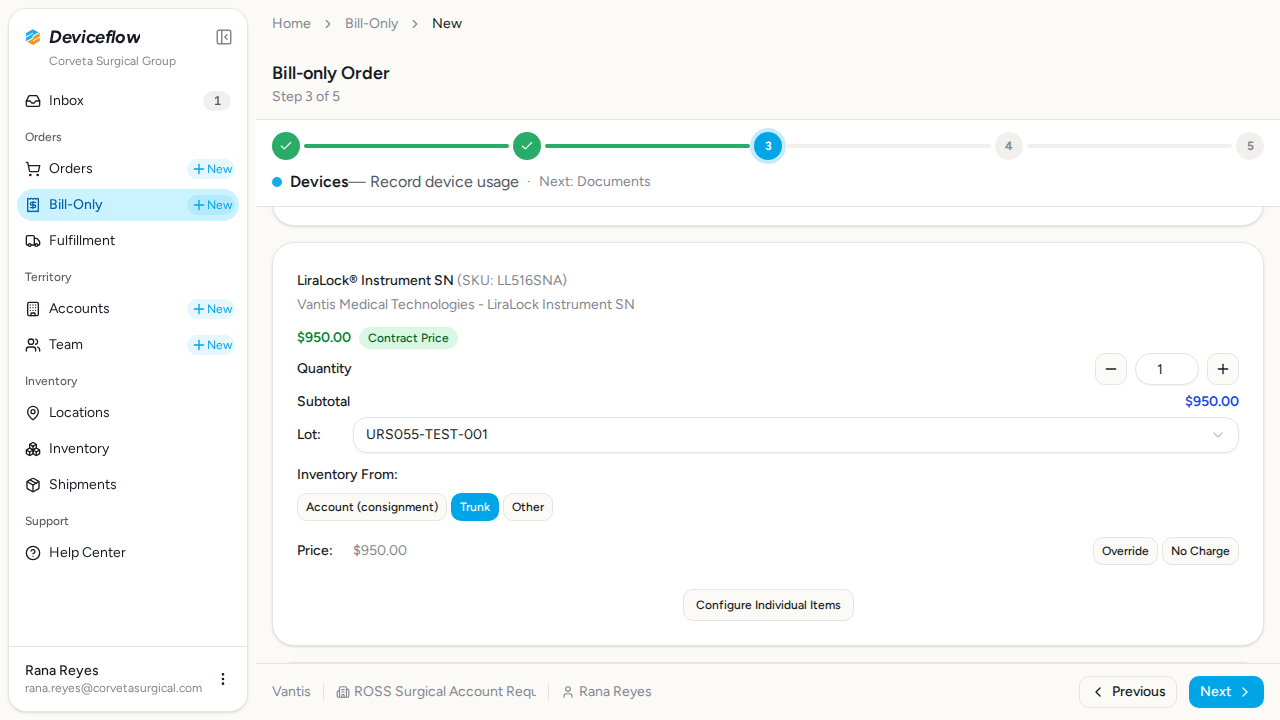Click the New breadcrumb item
This screenshot has width=1280, height=720.
(447, 23)
